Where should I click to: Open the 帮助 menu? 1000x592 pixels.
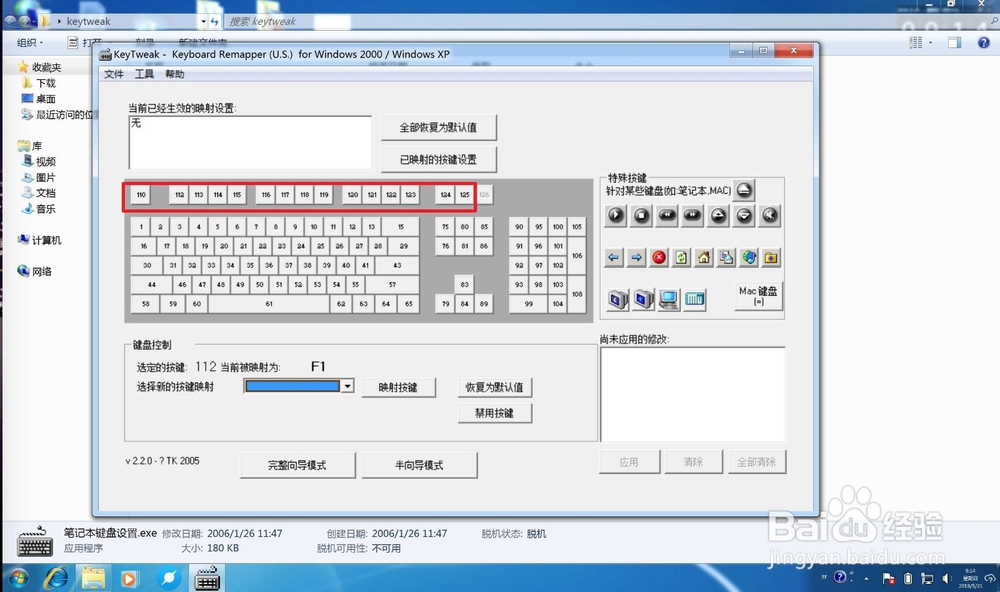pos(175,74)
